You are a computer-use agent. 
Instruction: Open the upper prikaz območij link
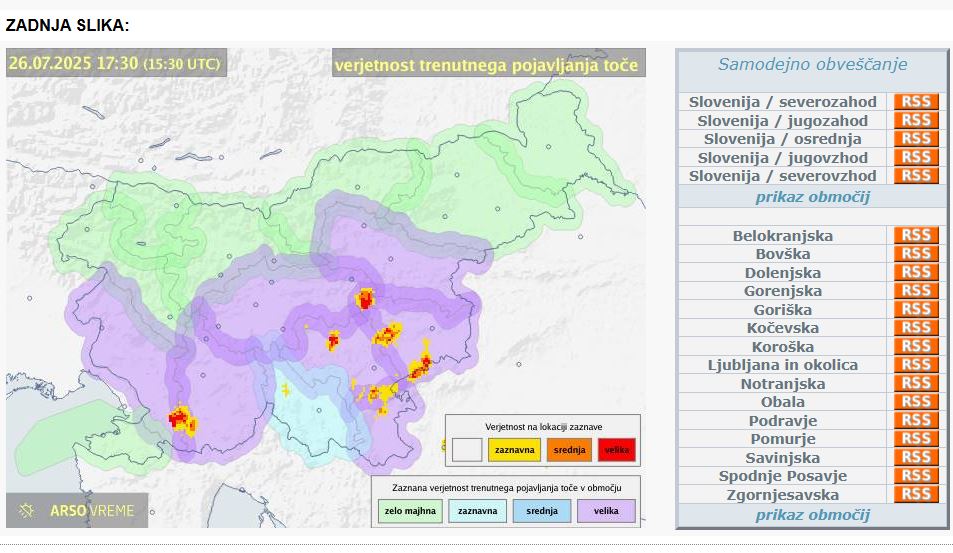pyautogui.click(x=812, y=197)
